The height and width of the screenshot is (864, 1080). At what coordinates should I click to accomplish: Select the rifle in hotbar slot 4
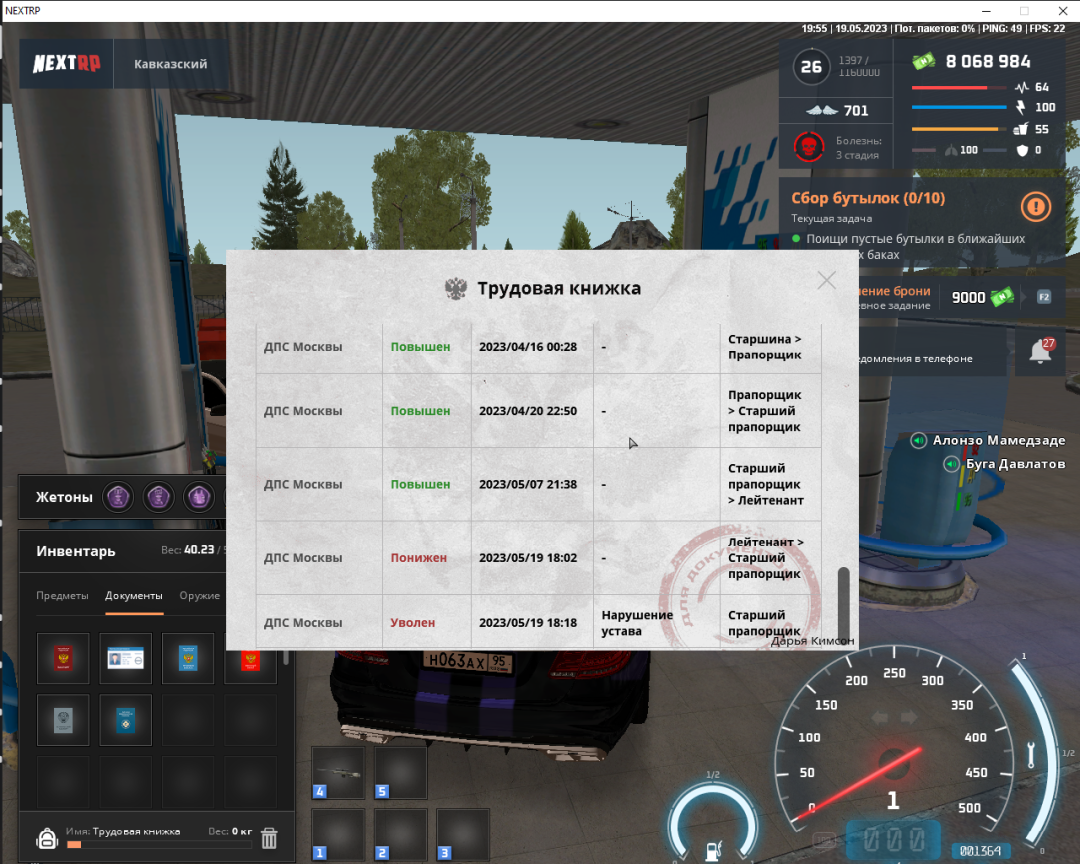(x=338, y=772)
